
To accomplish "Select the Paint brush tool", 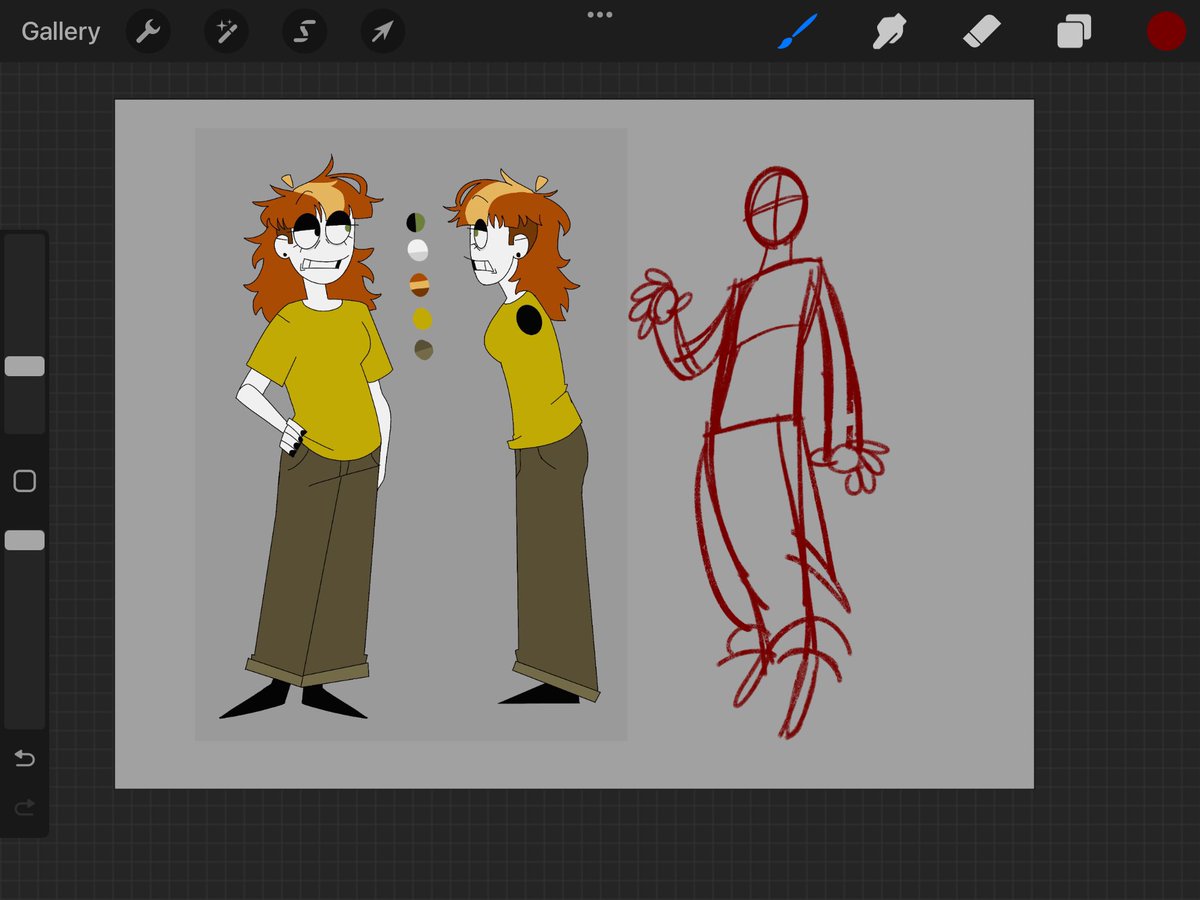I will (x=798, y=32).
